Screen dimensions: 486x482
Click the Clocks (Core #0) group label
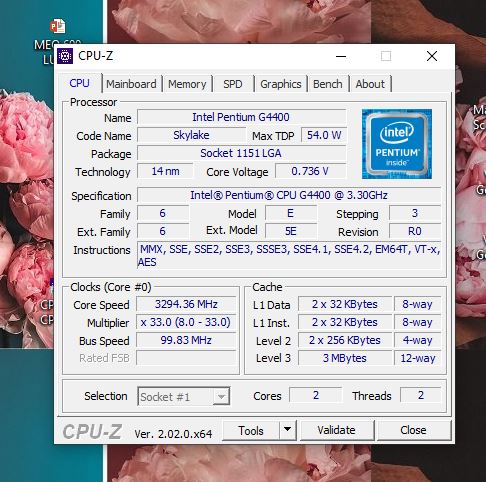click(x=111, y=287)
